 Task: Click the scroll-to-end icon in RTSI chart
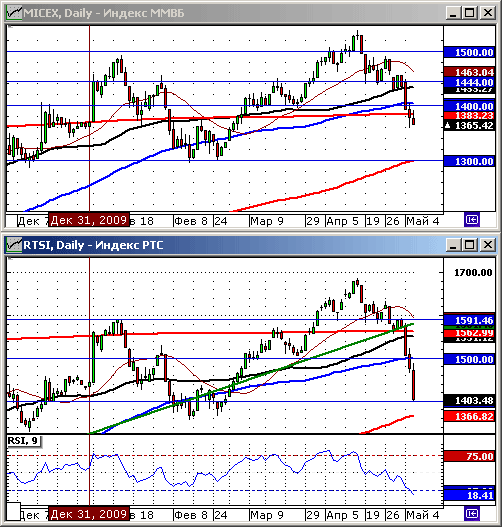click(x=472, y=514)
